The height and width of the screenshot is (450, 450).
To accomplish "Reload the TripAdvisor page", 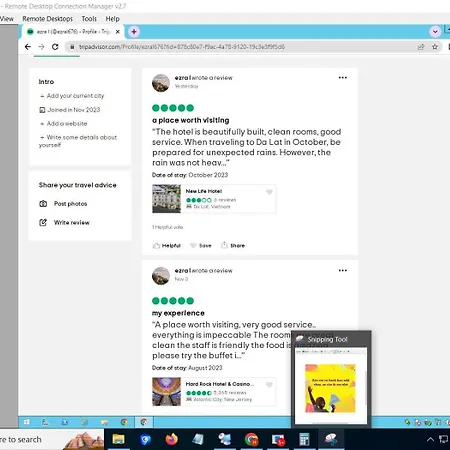I will pos(55,47).
